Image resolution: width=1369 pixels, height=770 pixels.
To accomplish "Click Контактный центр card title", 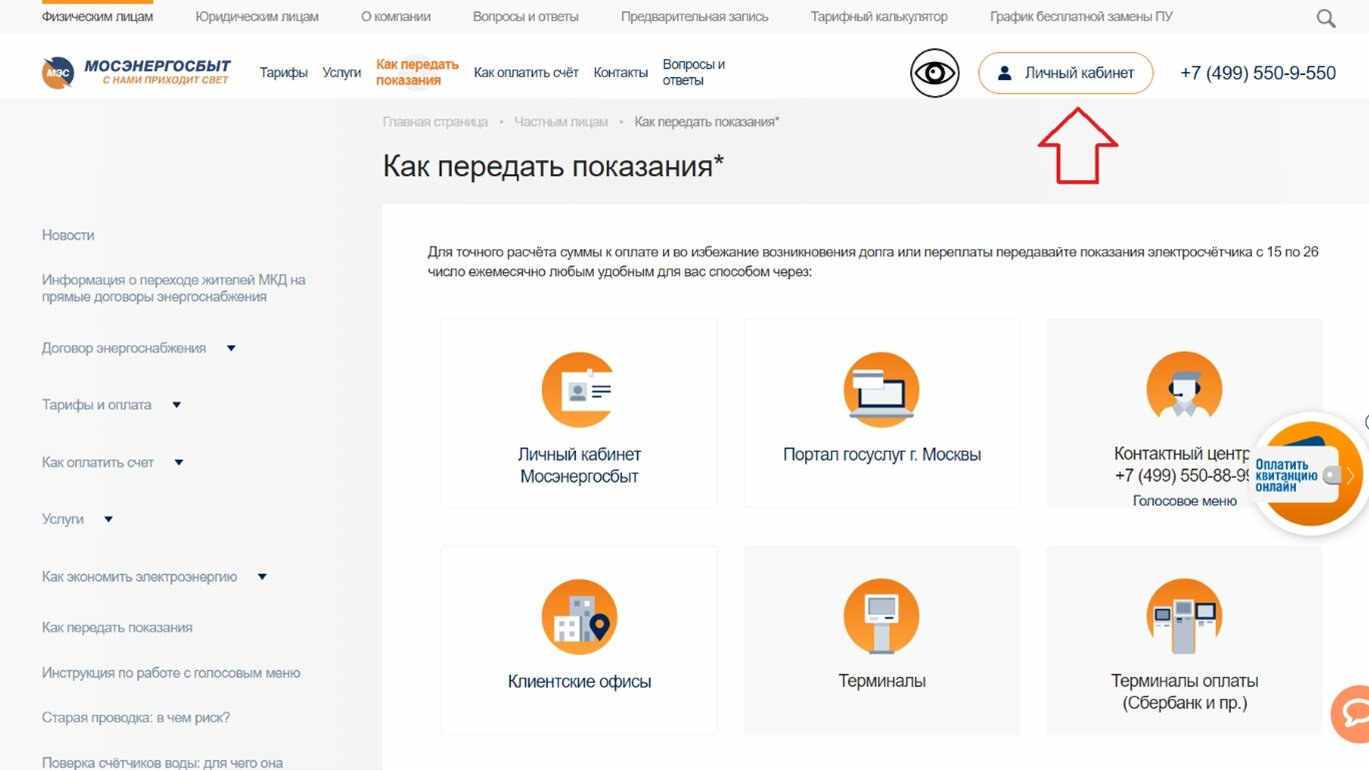I will [x=1184, y=454].
